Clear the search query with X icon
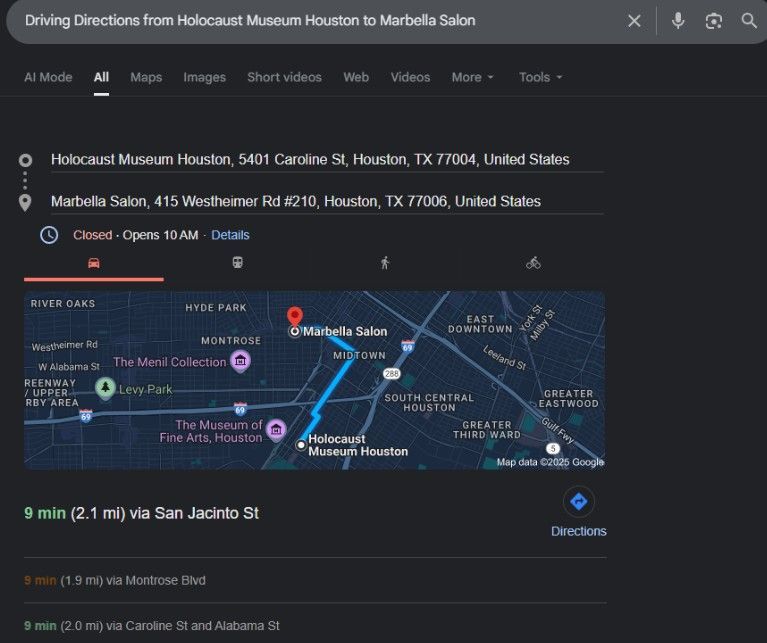767x643 pixels. (x=634, y=21)
